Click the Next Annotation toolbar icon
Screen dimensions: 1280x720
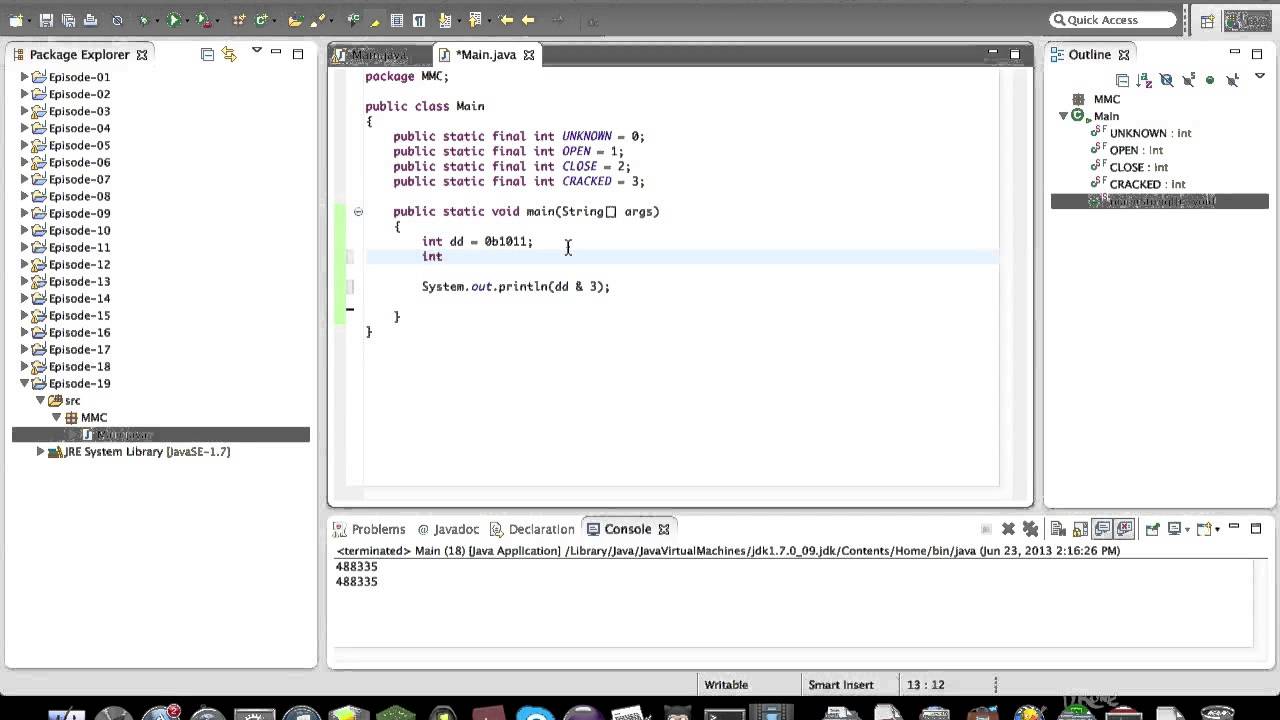[445, 20]
